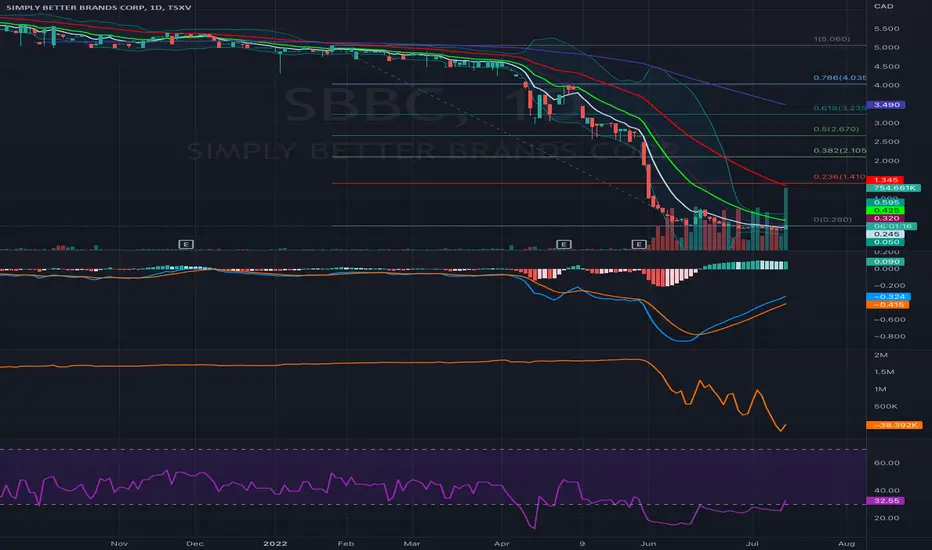Viewport: 932px width, 550px height.
Task: Click the 0.090 MACD histogram tag
Action: click(886, 262)
